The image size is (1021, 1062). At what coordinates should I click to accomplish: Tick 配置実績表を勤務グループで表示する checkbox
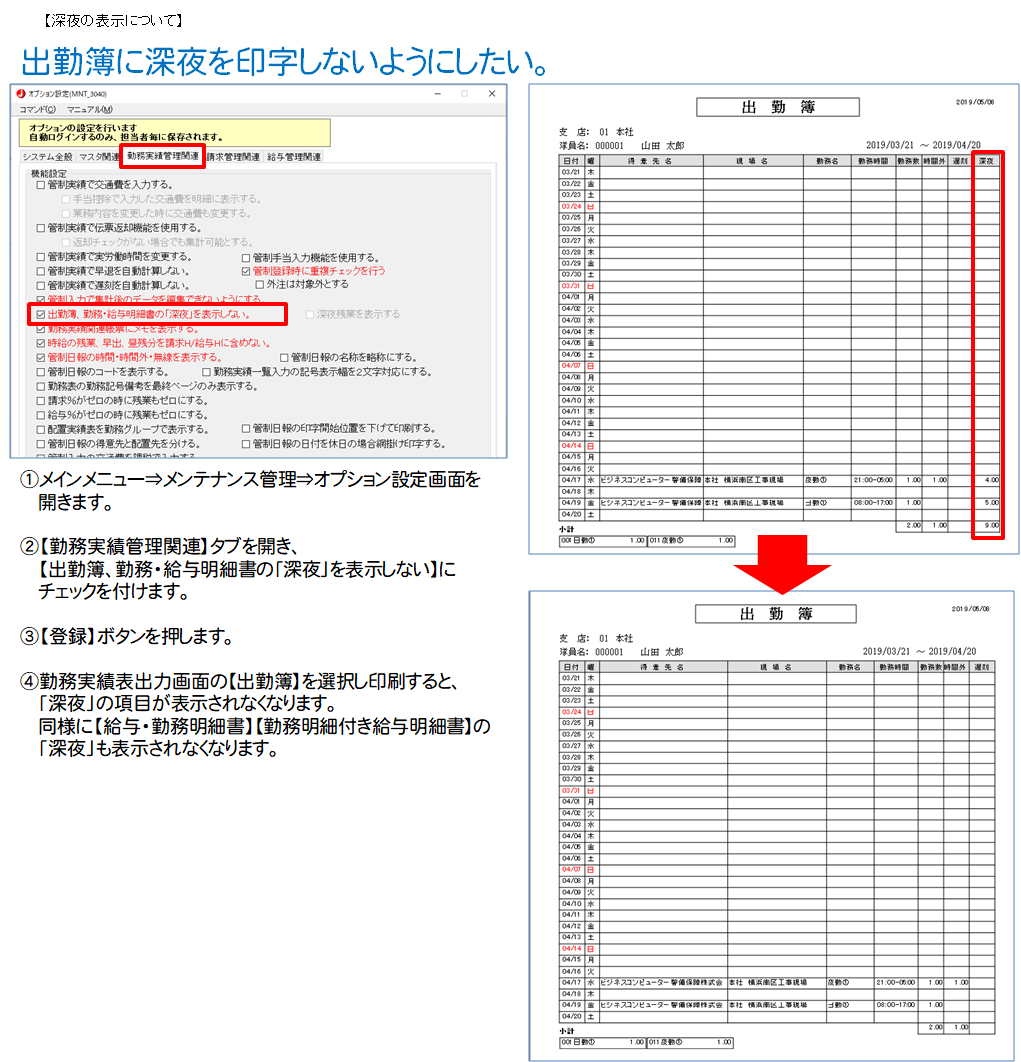click(x=41, y=429)
